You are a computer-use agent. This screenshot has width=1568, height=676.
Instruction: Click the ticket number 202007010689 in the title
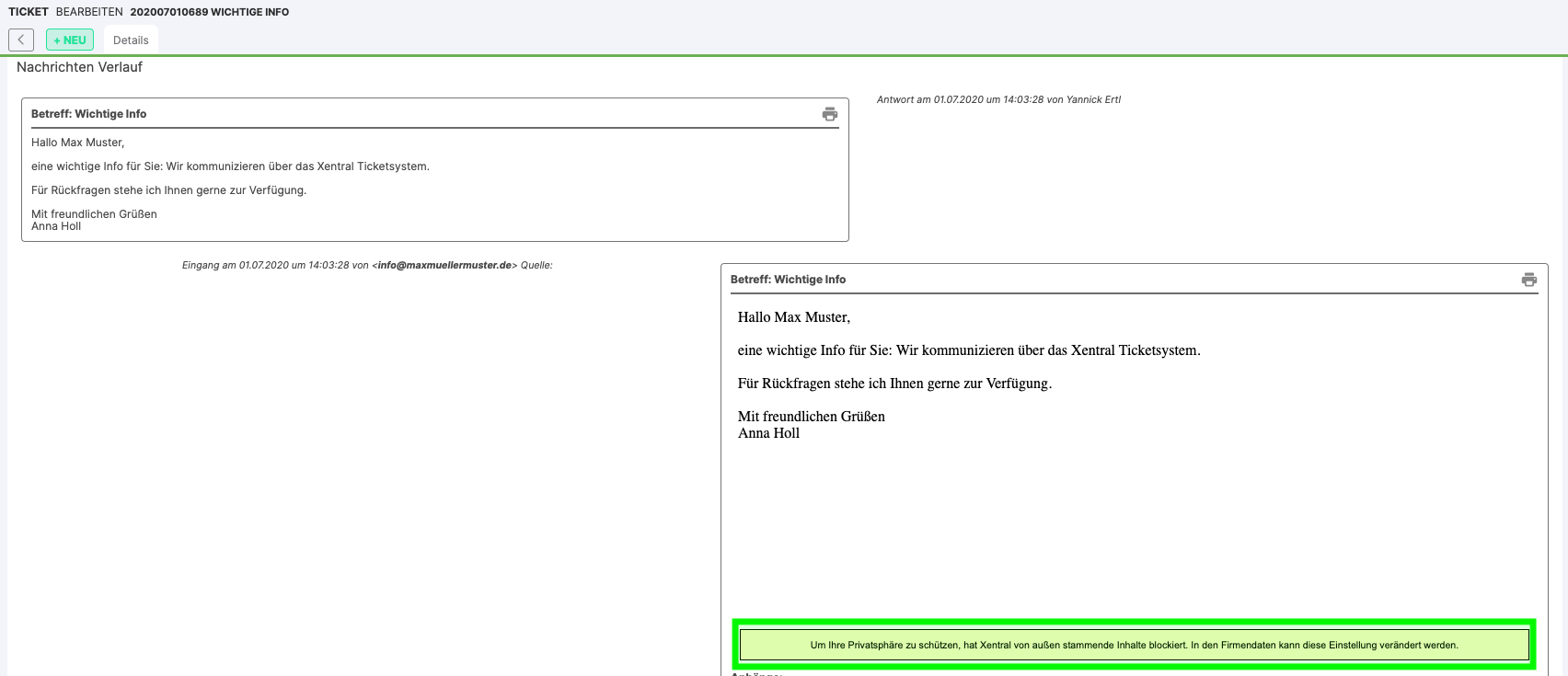click(x=168, y=12)
